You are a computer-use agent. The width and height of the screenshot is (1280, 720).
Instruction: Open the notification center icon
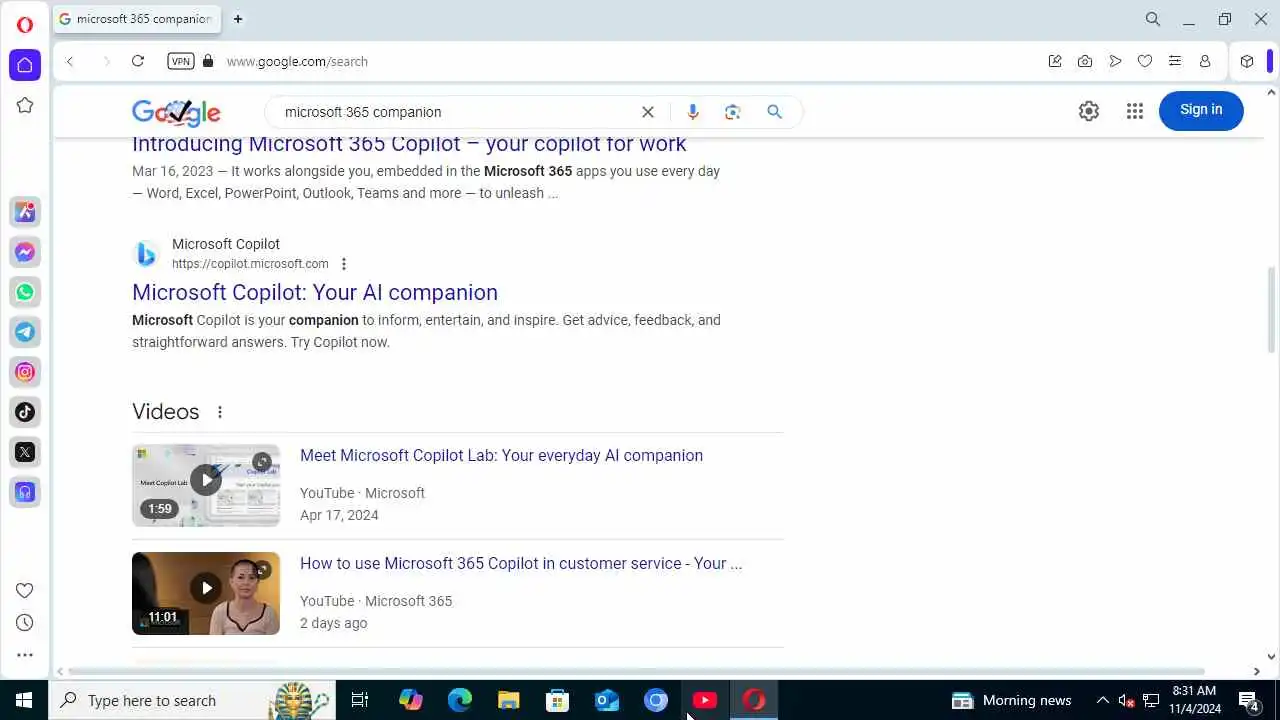tap(1249, 700)
